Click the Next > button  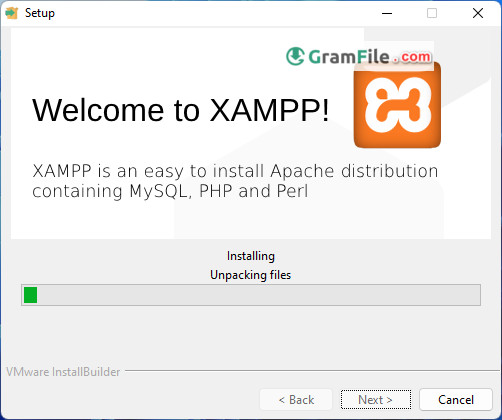(376, 399)
